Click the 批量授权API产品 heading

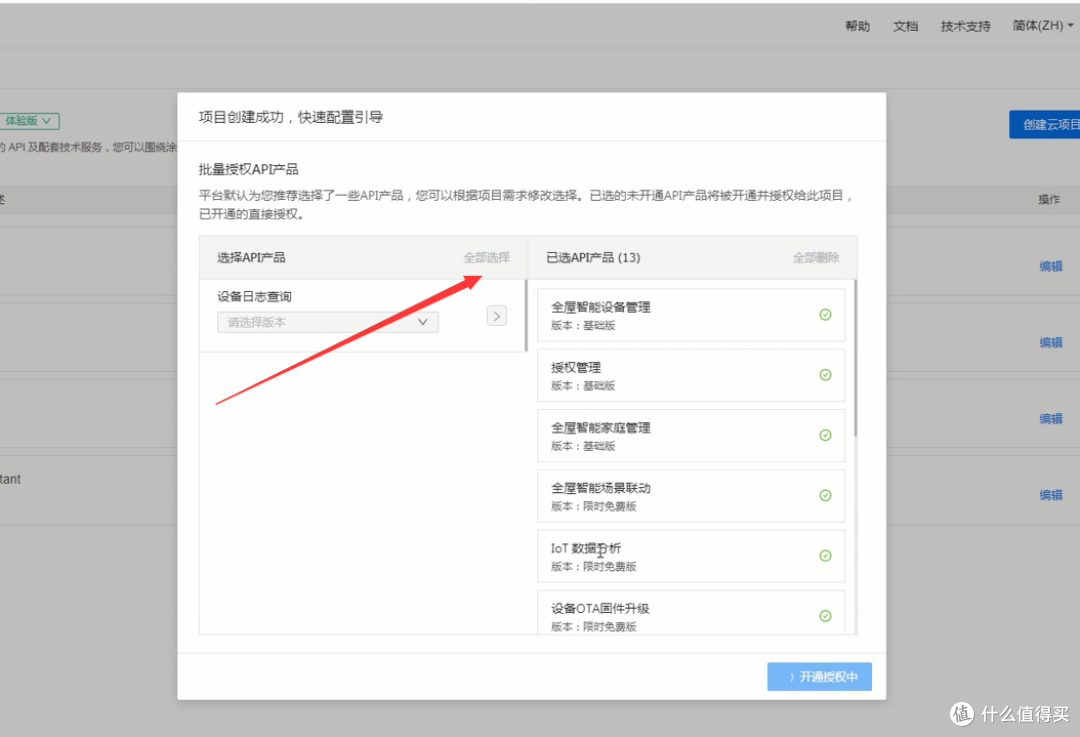(x=249, y=169)
